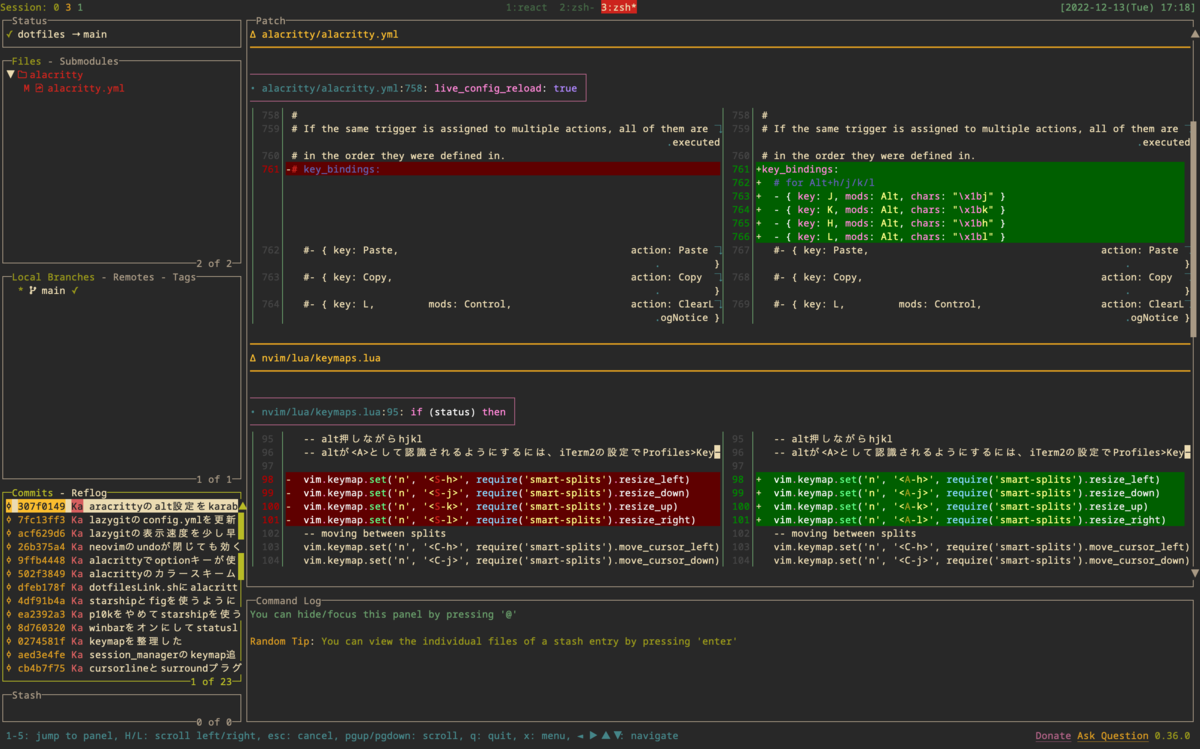Collapse the alacritty folder tree arrow
1200x749 pixels.
pos(10,74)
